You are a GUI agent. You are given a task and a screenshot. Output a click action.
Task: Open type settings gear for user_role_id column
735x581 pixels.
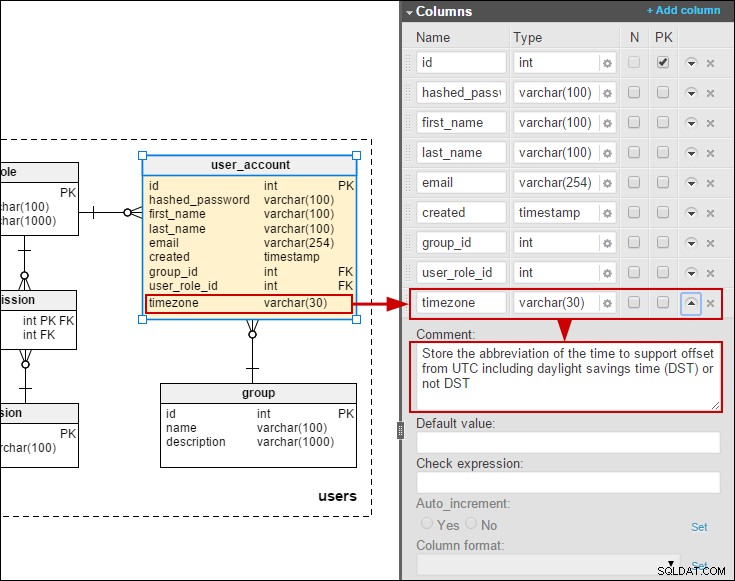click(x=607, y=273)
